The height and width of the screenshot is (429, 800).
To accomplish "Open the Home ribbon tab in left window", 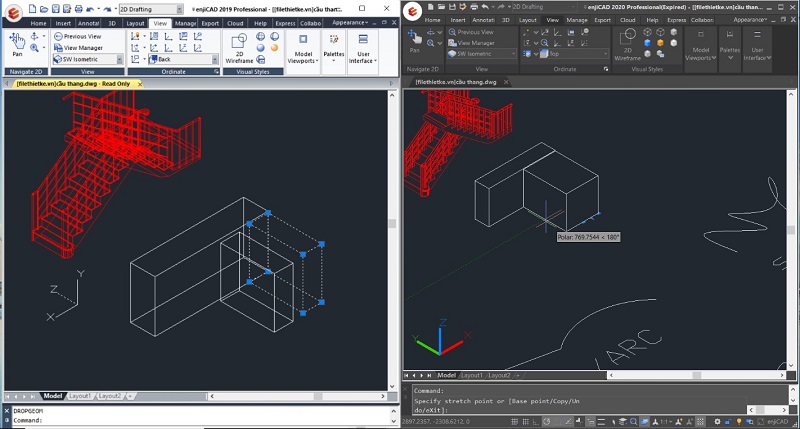I will click(x=38, y=23).
